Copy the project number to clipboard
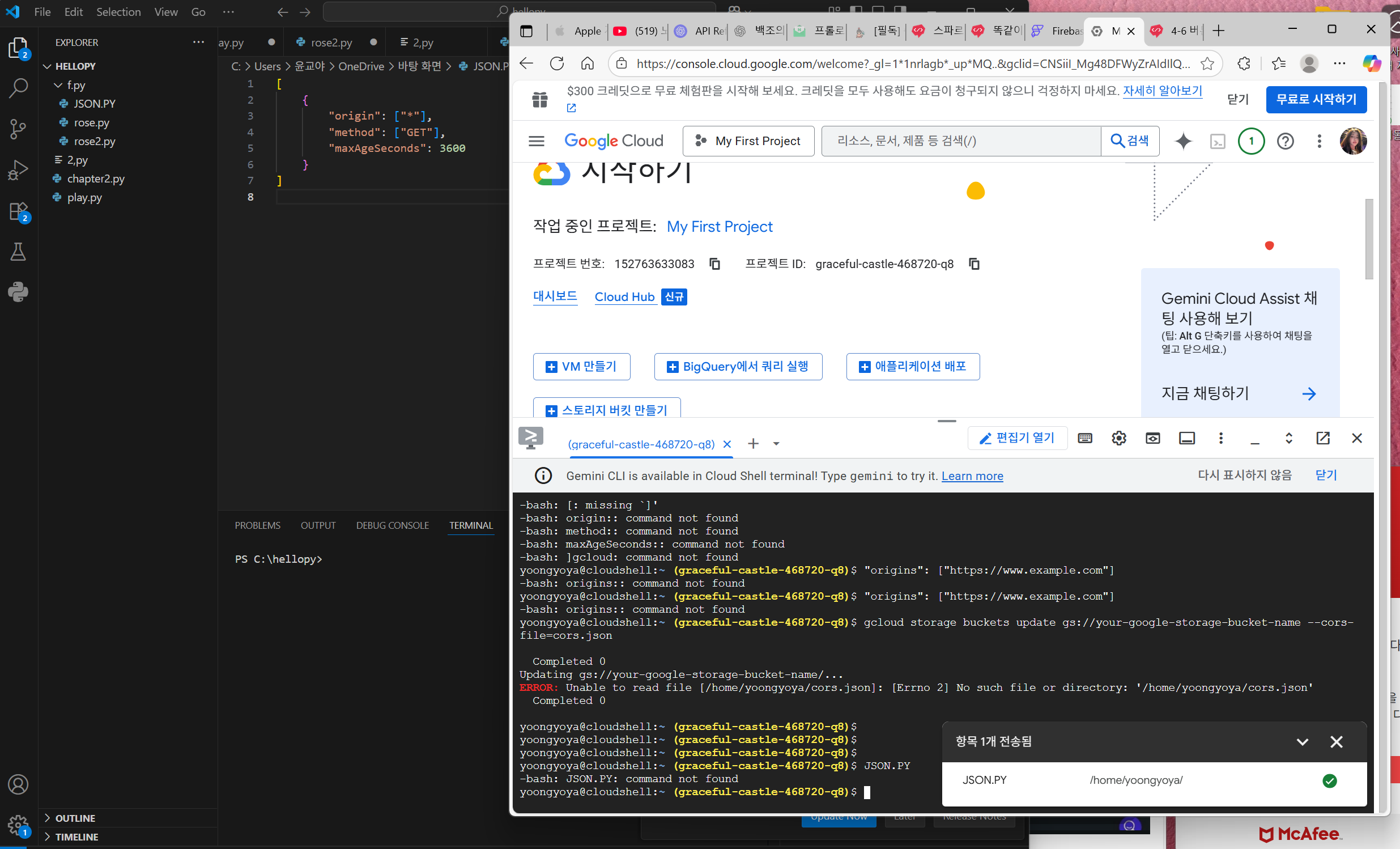The height and width of the screenshot is (849, 1400). tap(715, 264)
